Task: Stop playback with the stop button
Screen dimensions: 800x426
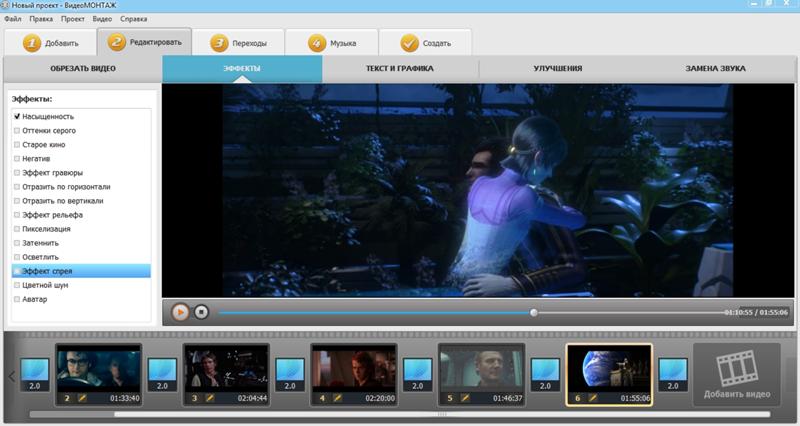Action: [202, 312]
